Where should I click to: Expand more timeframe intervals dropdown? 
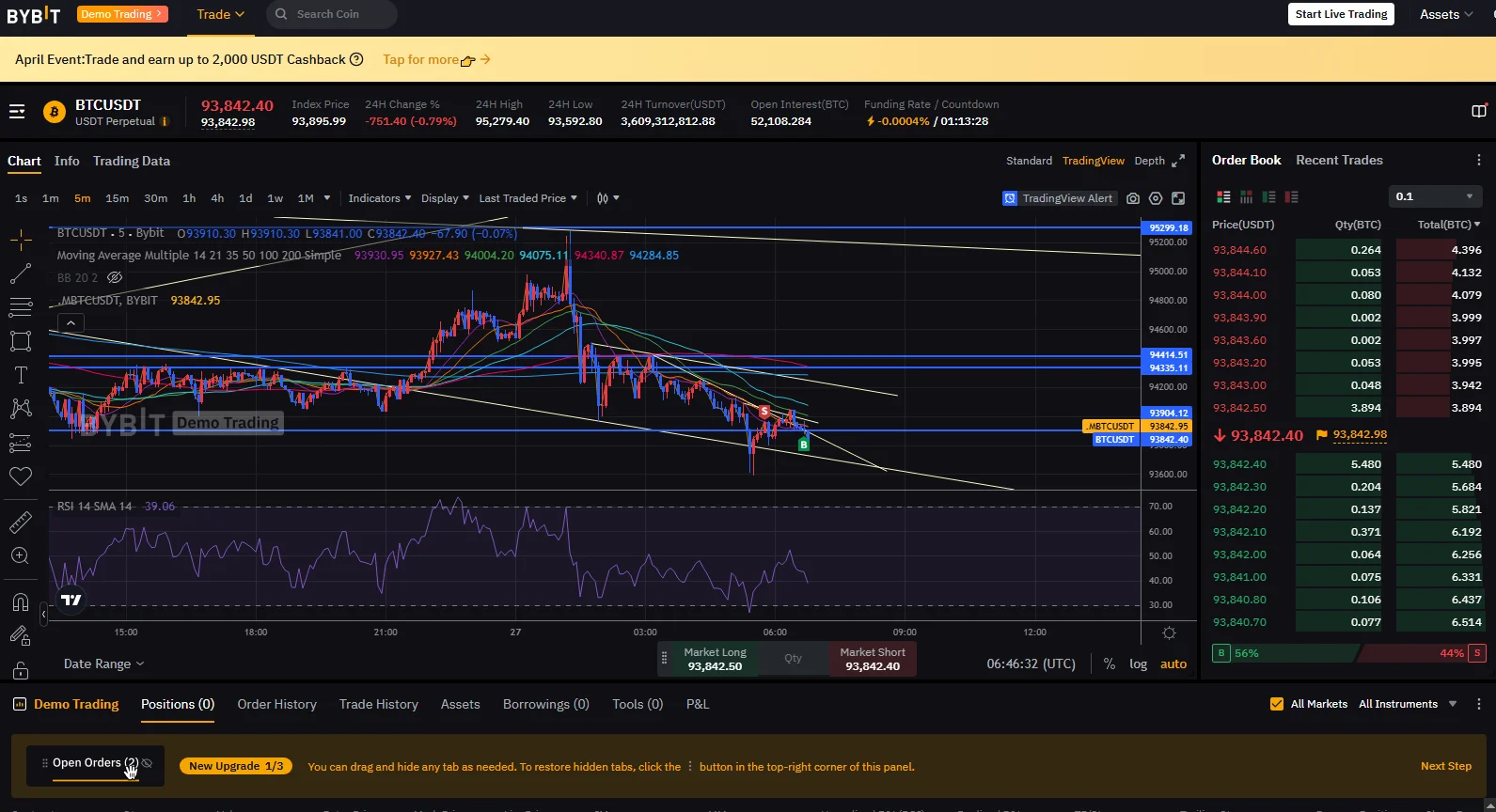[327, 198]
